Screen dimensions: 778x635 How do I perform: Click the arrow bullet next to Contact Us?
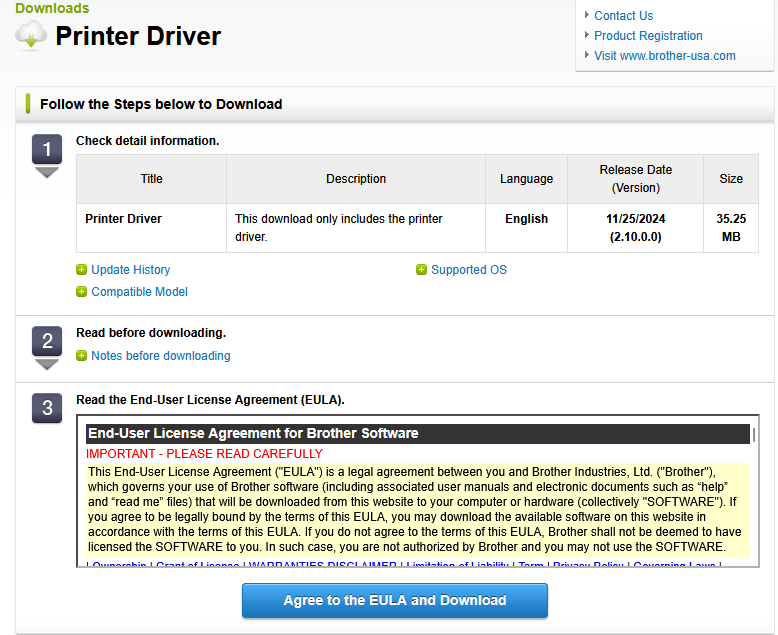[587, 15]
